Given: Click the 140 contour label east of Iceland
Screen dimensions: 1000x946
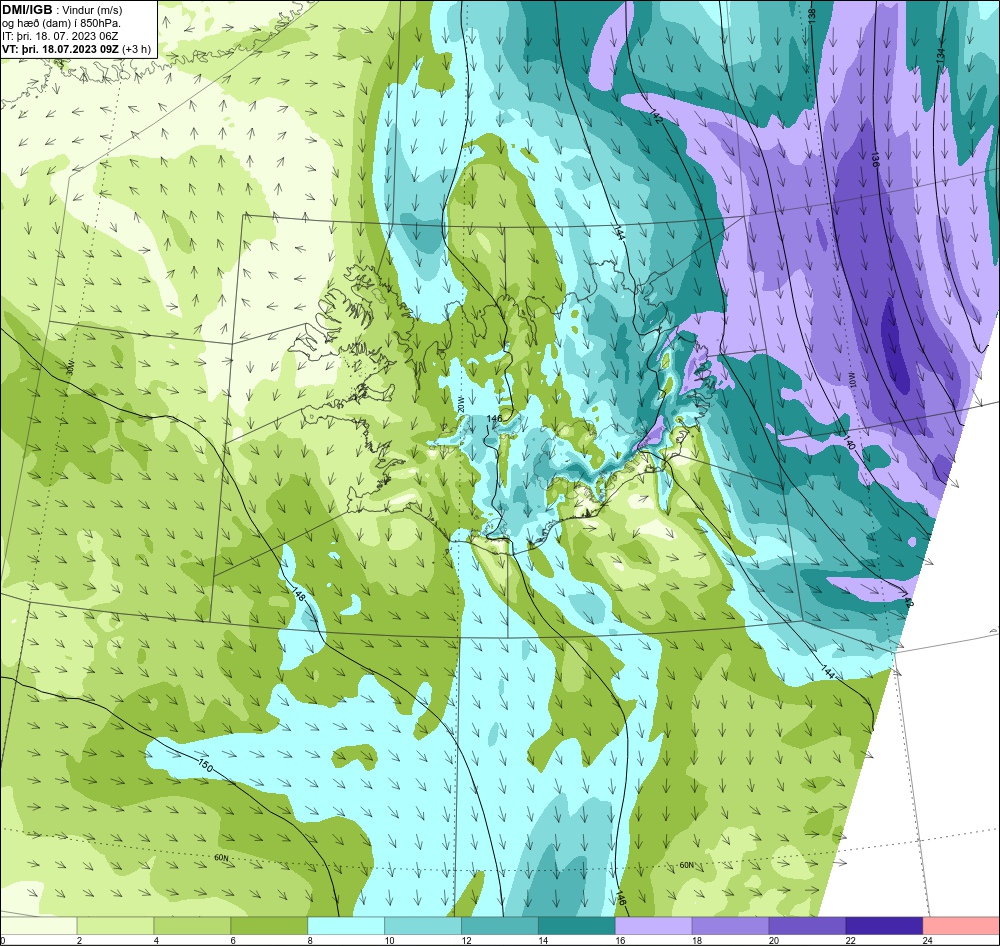Looking at the screenshot, I should tap(849, 442).
